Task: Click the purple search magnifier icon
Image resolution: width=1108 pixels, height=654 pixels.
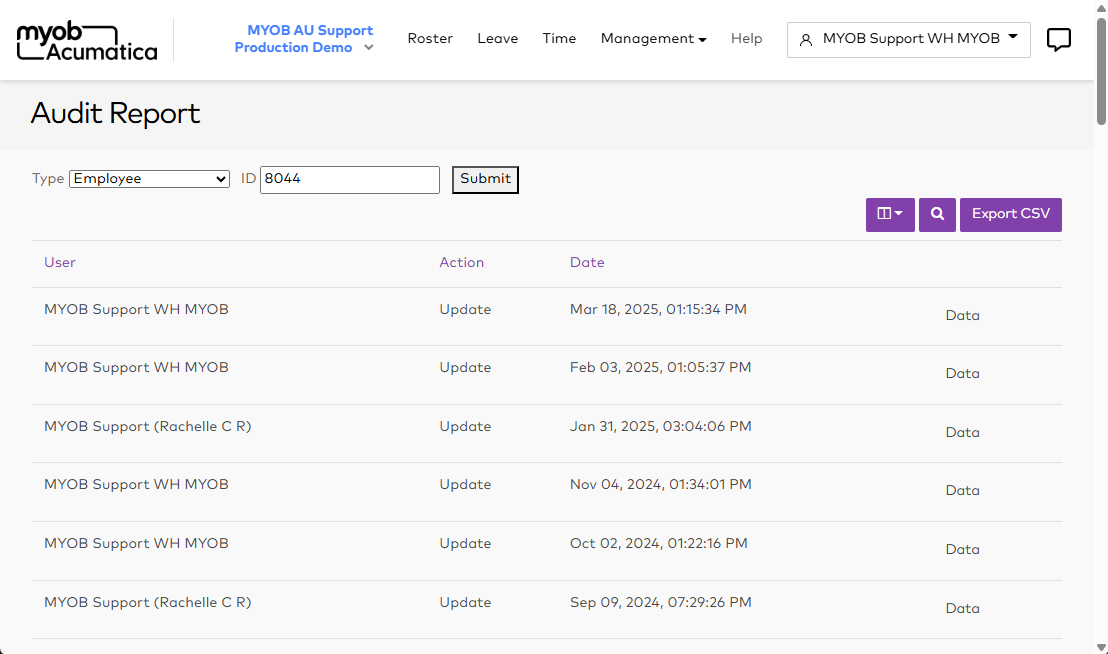Action: click(x=937, y=214)
